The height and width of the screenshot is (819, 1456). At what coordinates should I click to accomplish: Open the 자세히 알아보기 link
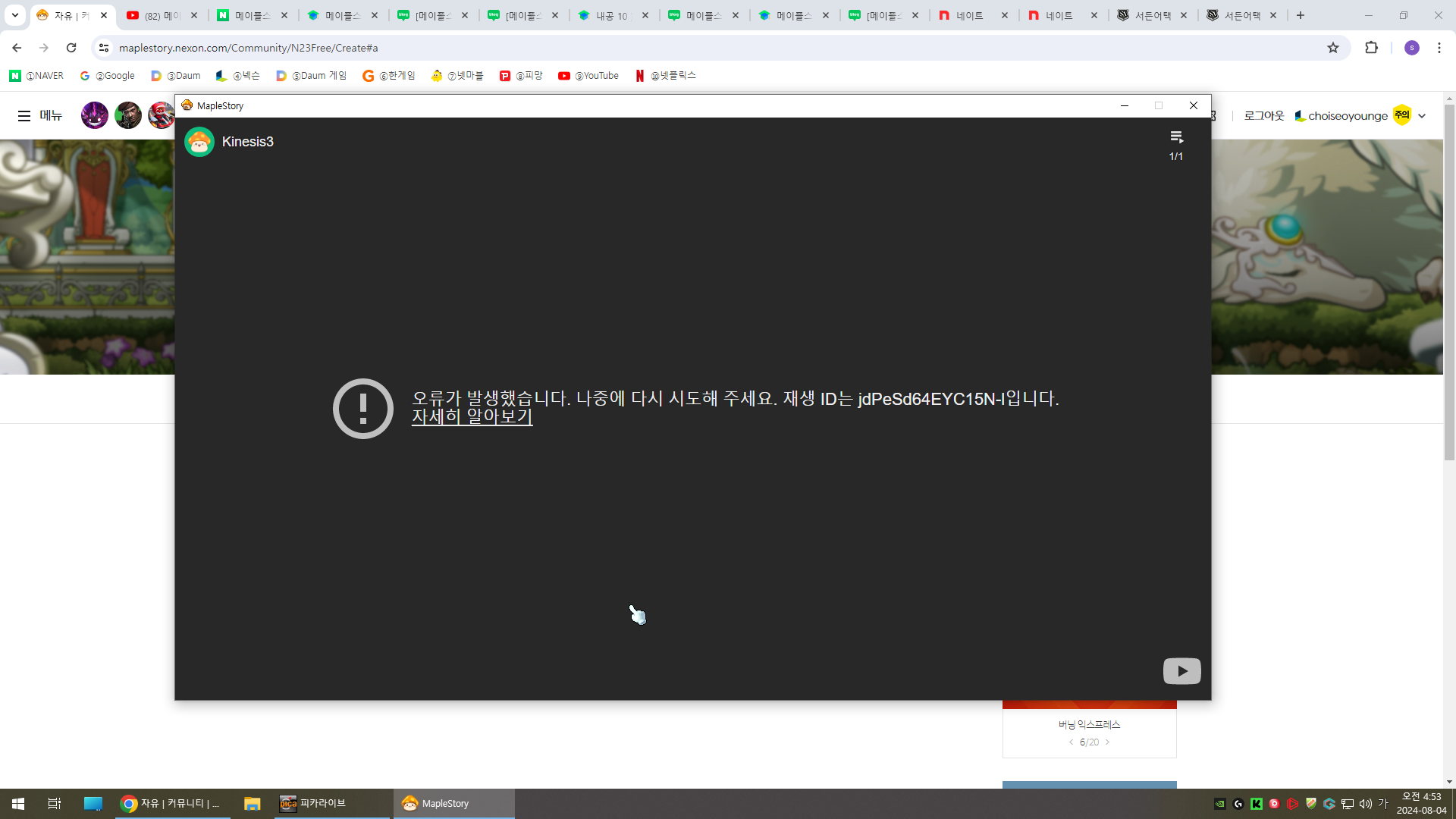click(x=472, y=416)
